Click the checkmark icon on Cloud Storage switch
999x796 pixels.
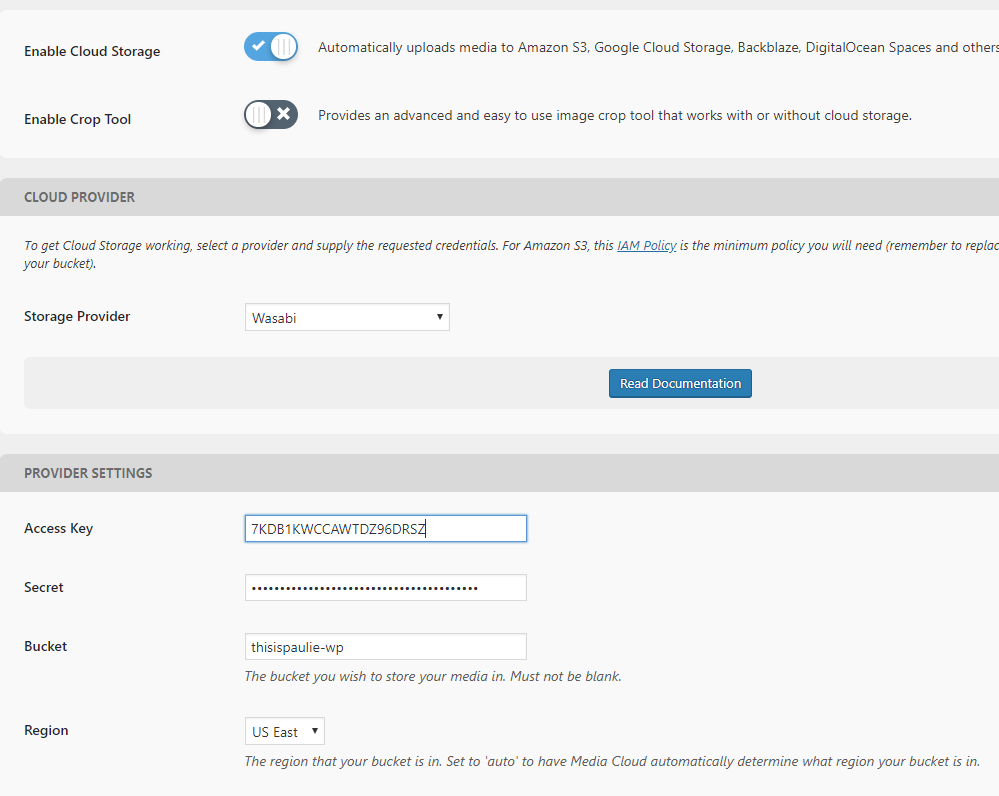(258, 46)
